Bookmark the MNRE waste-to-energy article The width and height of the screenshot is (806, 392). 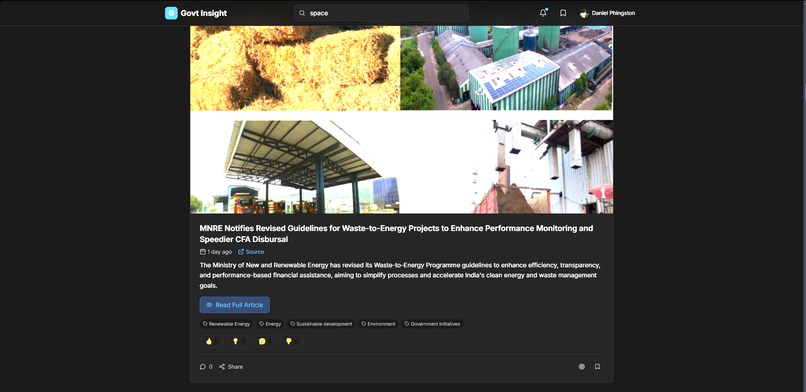coord(597,367)
